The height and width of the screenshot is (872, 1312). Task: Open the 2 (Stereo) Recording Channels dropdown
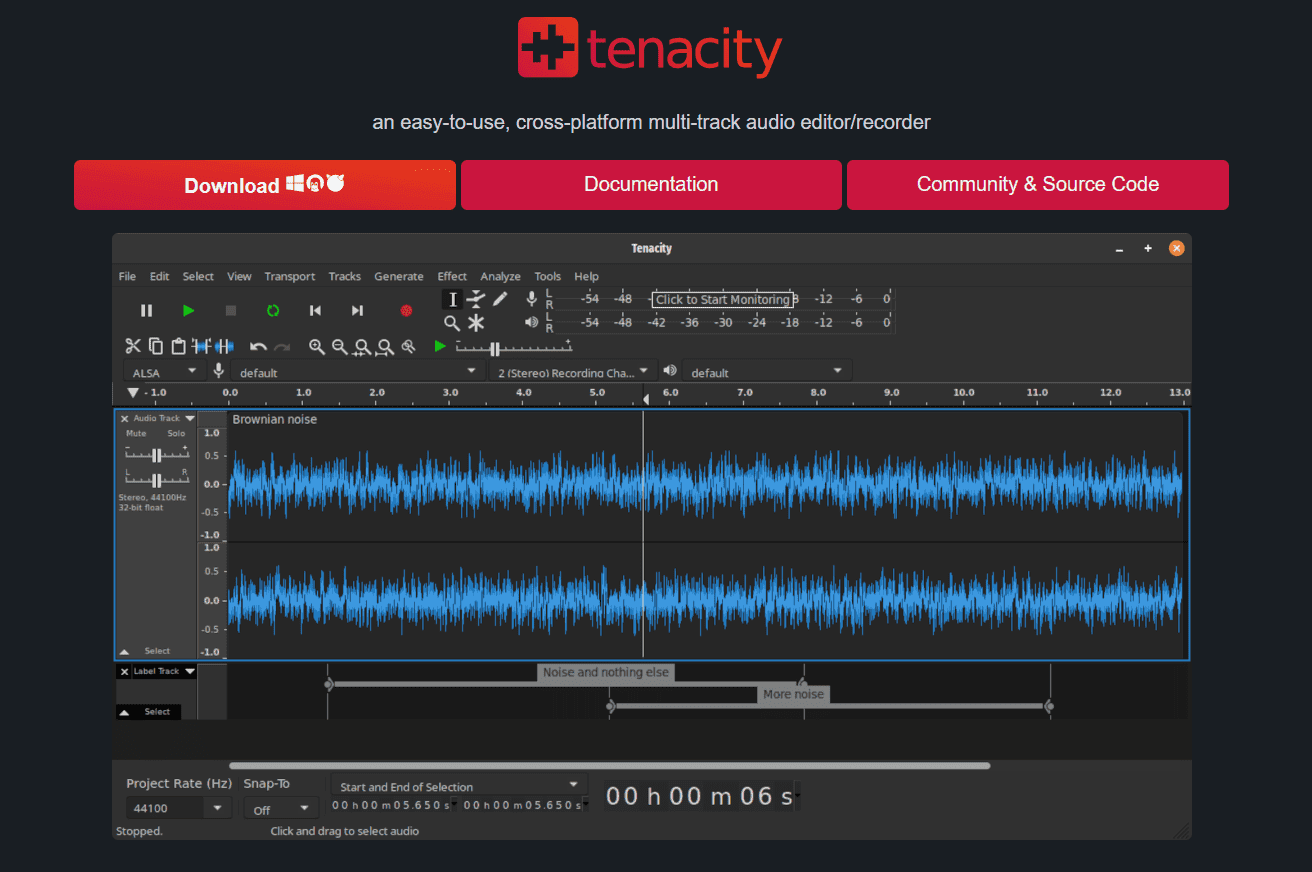tap(574, 372)
